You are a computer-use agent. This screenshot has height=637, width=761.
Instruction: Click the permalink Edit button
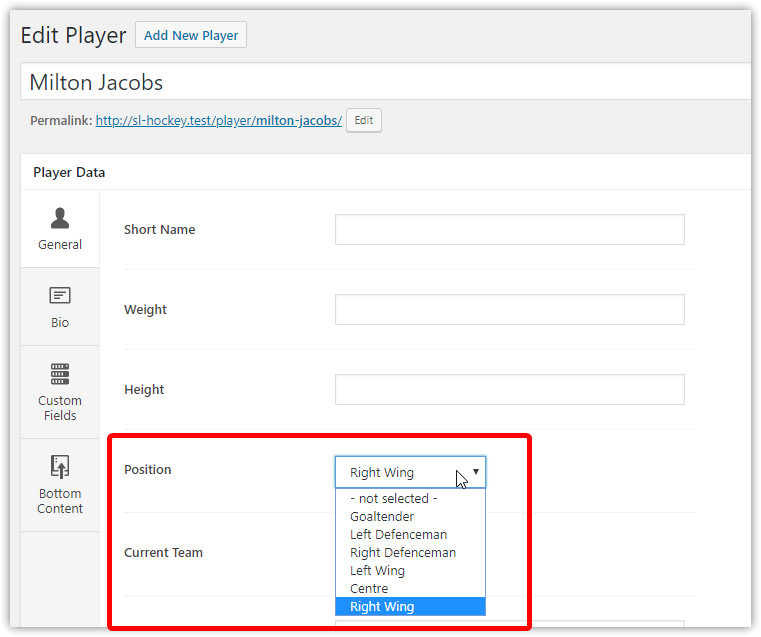[x=364, y=120]
